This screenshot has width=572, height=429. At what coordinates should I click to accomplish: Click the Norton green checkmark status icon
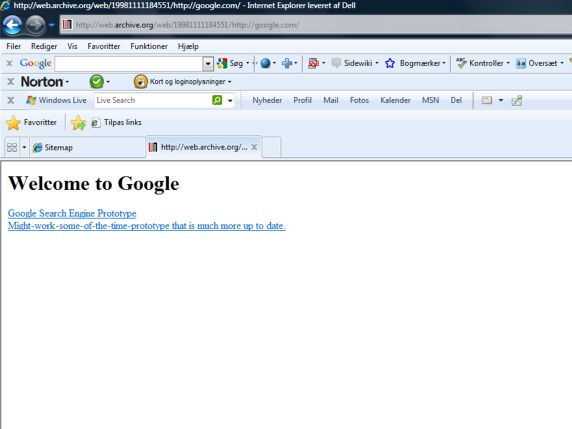pos(97,82)
